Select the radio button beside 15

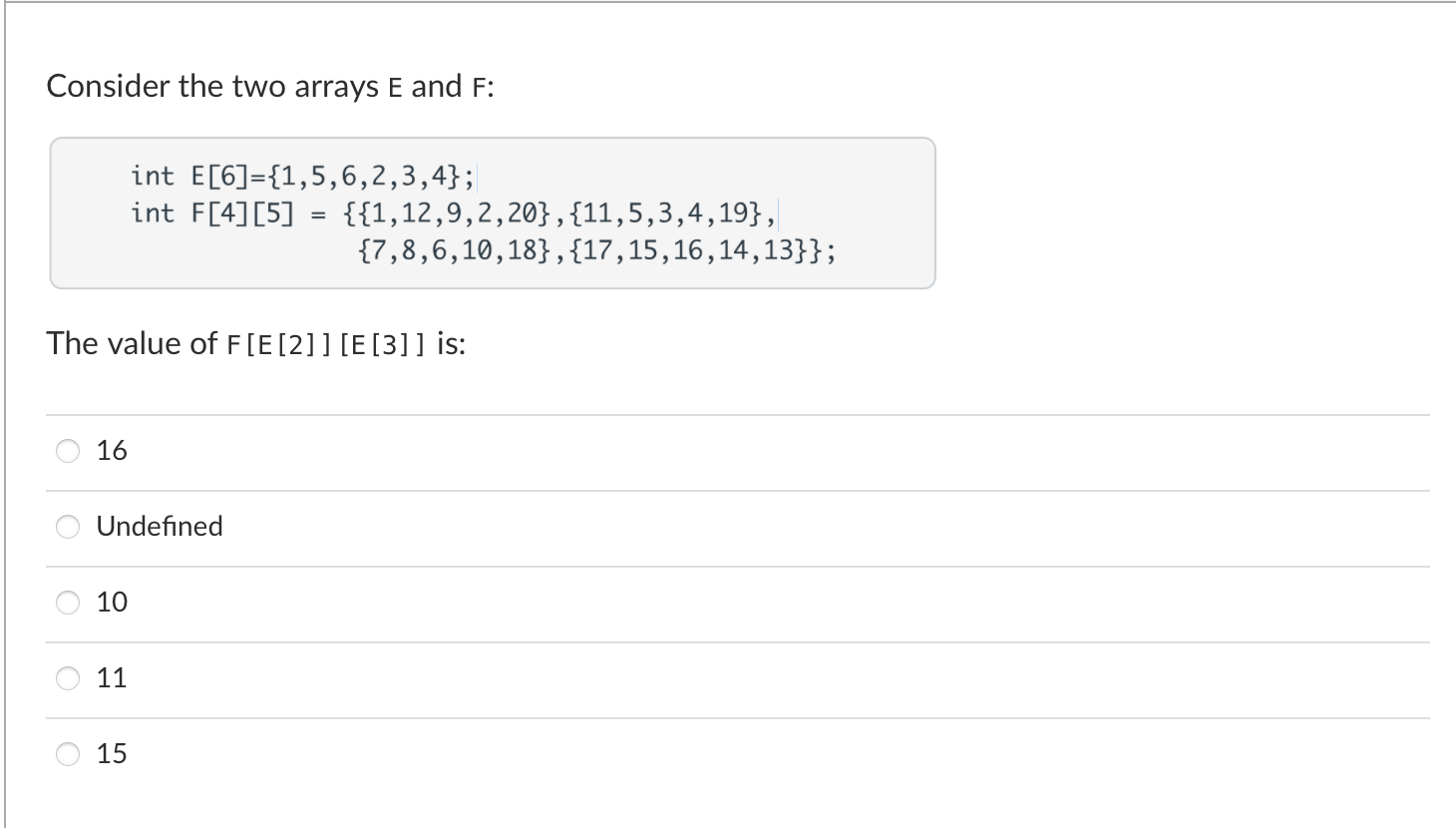point(67,754)
